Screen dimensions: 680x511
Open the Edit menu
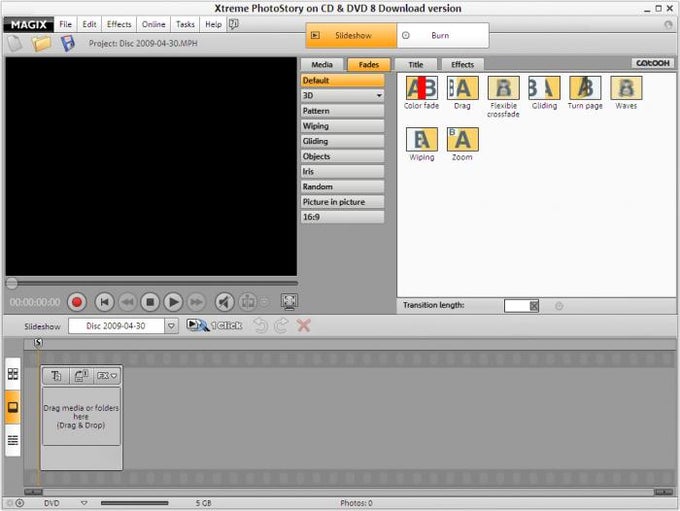coord(89,24)
